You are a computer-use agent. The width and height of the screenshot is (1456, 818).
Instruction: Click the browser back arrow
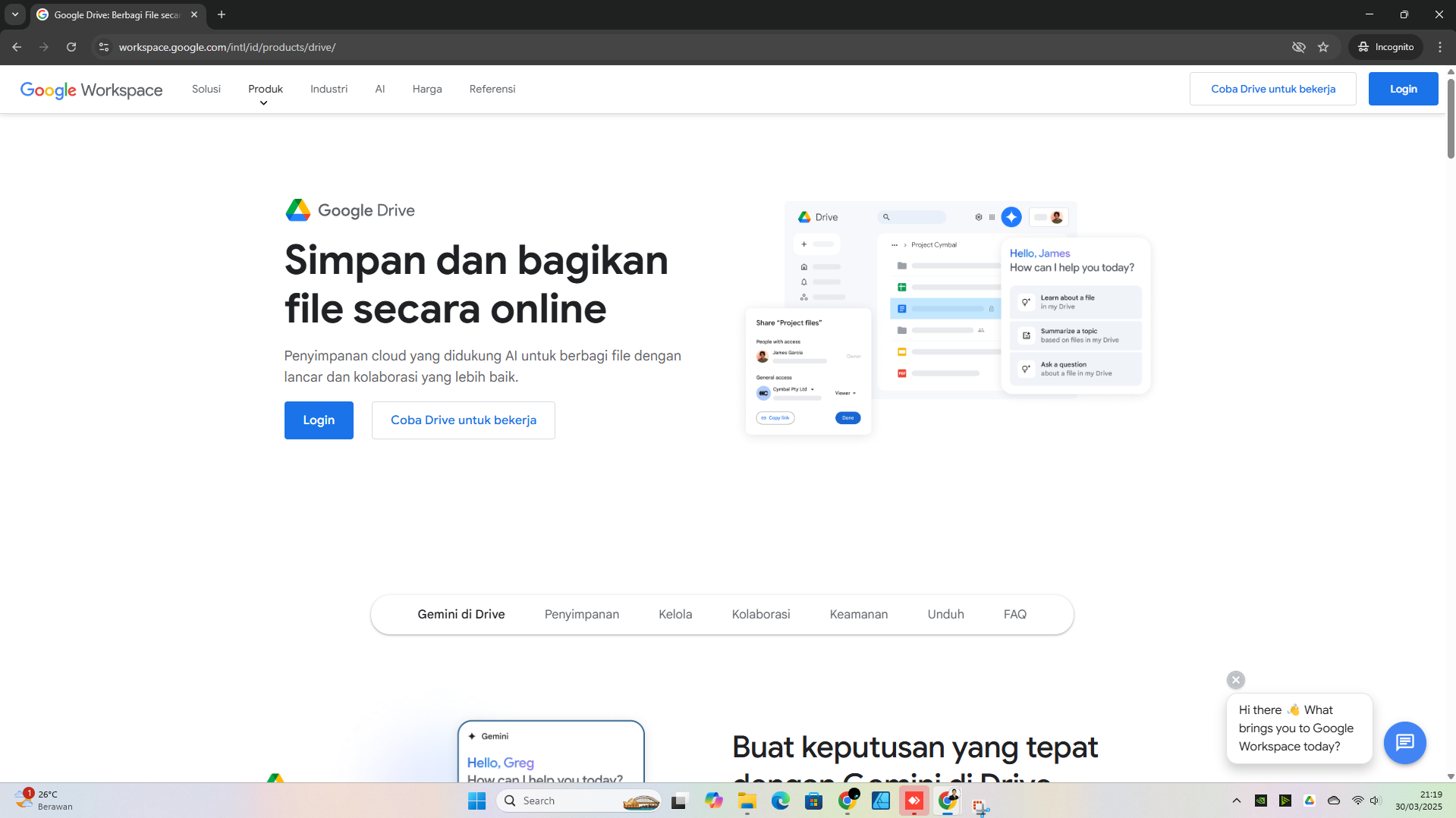pyautogui.click(x=17, y=47)
